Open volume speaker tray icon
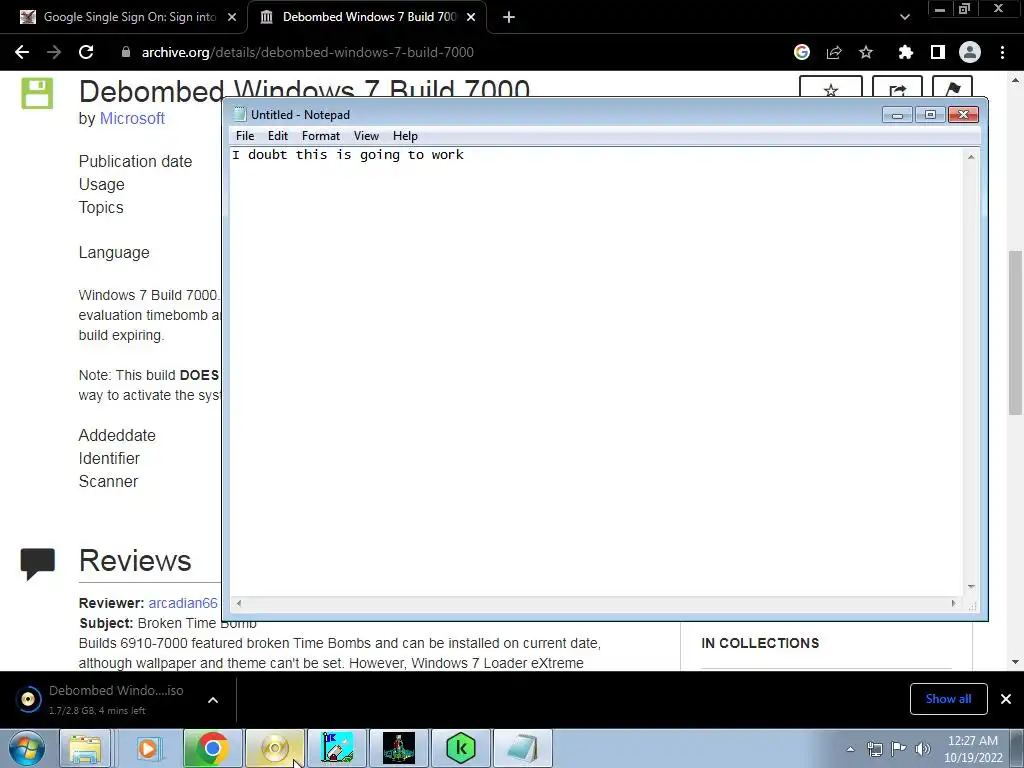This screenshot has height=768, width=1024. 922,749
